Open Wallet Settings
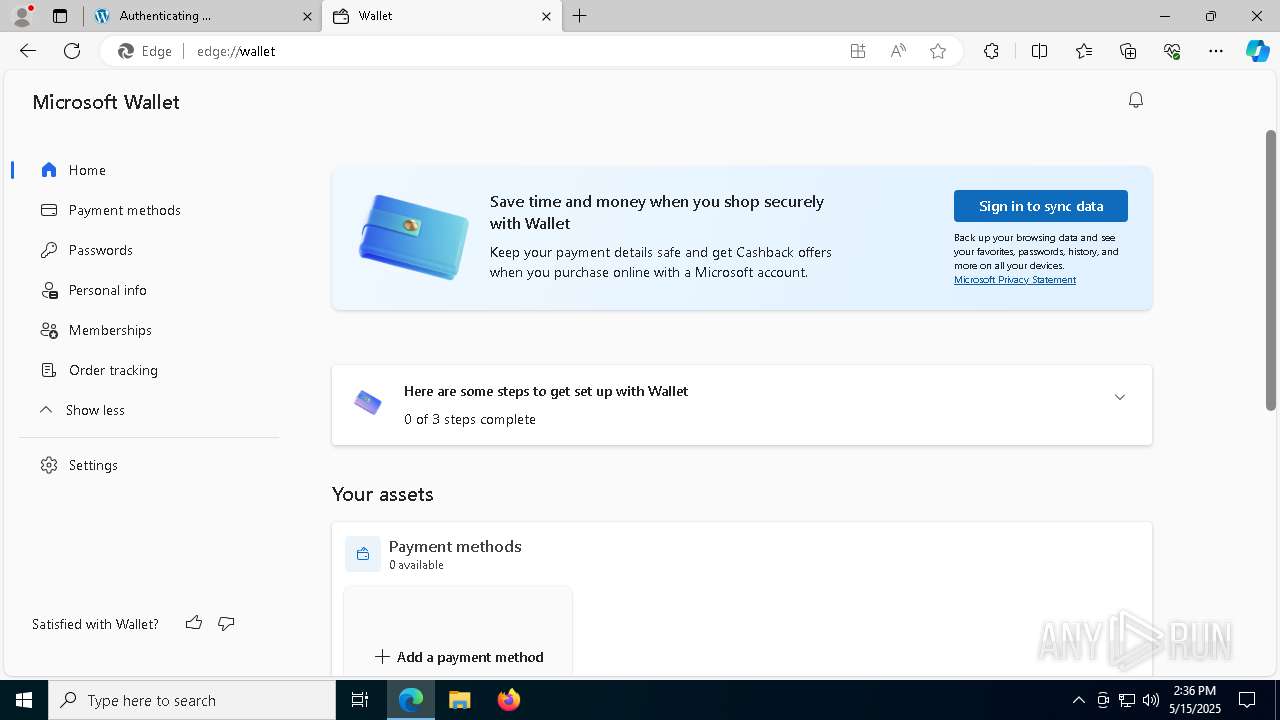The width and height of the screenshot is (1280, 720). click(80, 465)
